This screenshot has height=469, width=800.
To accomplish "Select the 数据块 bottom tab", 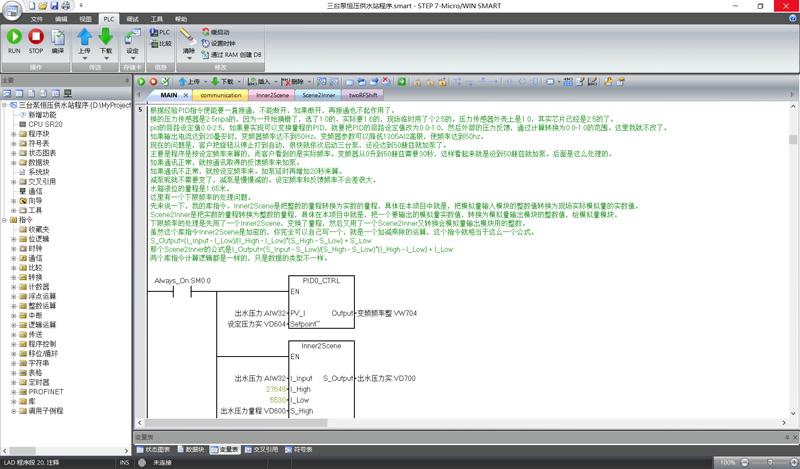I will 191,450.
